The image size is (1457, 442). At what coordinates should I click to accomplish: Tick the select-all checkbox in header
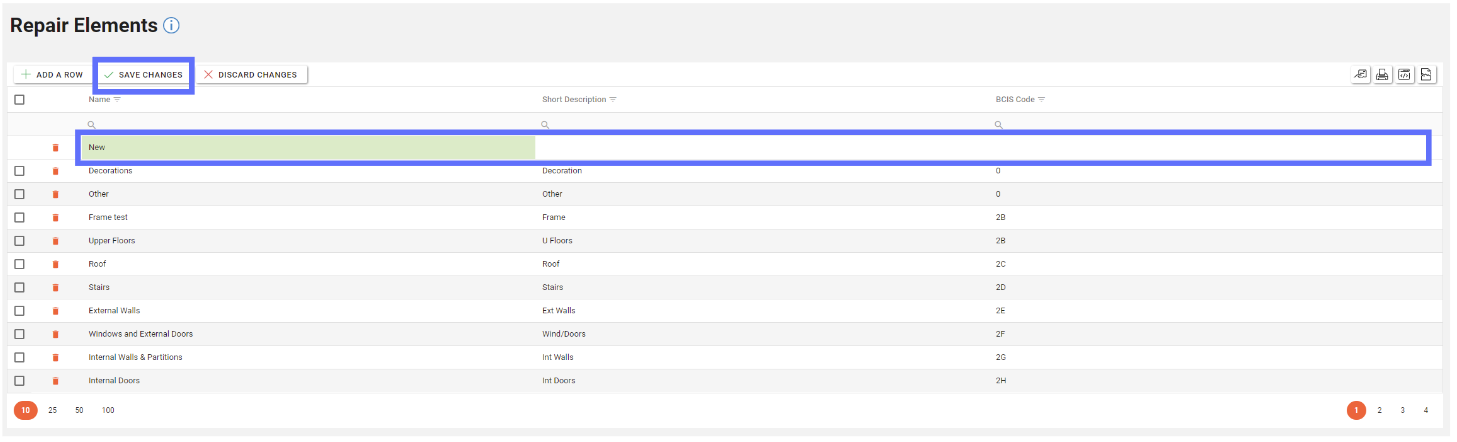click(19, 100)
